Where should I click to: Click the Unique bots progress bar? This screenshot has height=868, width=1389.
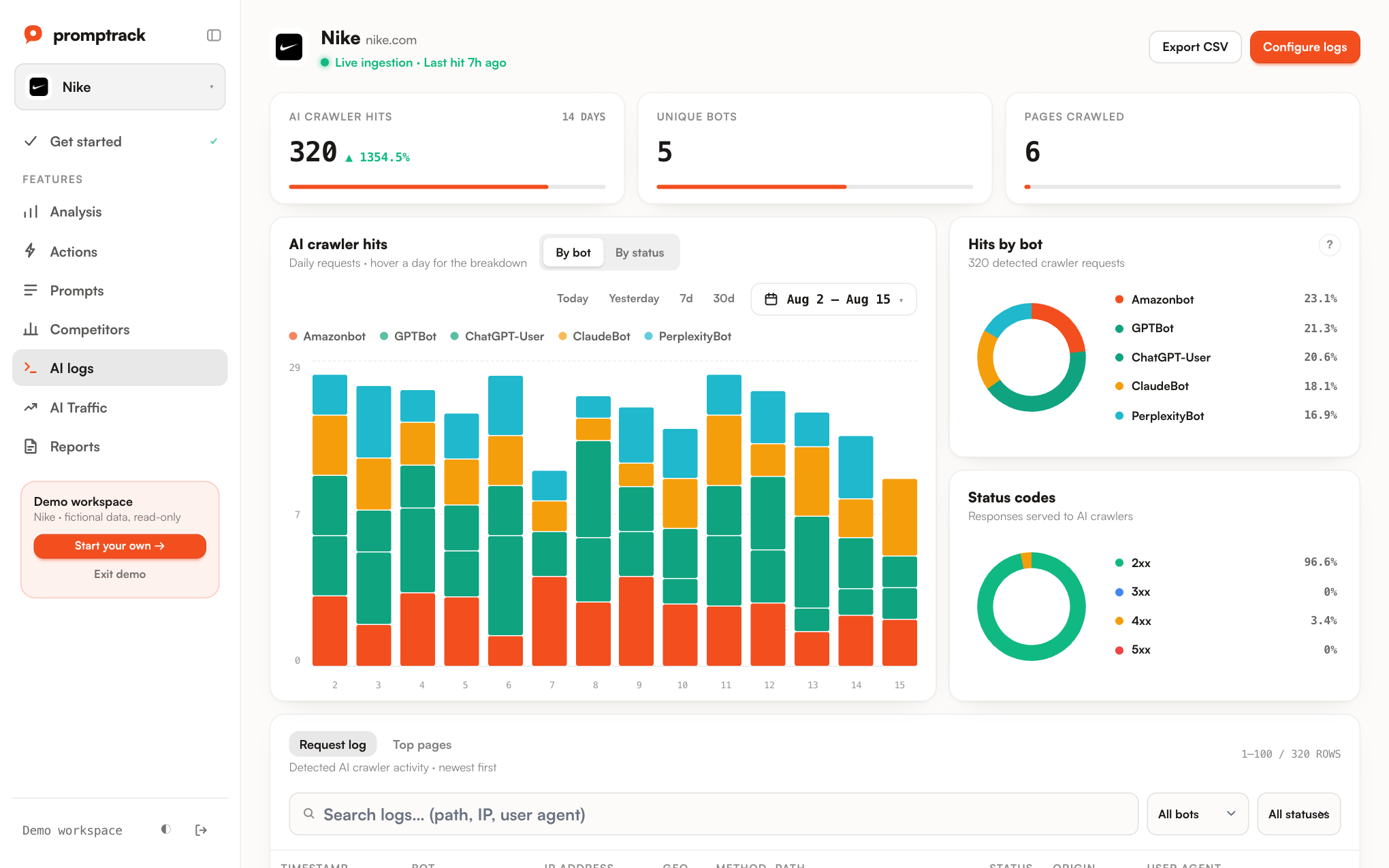[x=815, y=187]
